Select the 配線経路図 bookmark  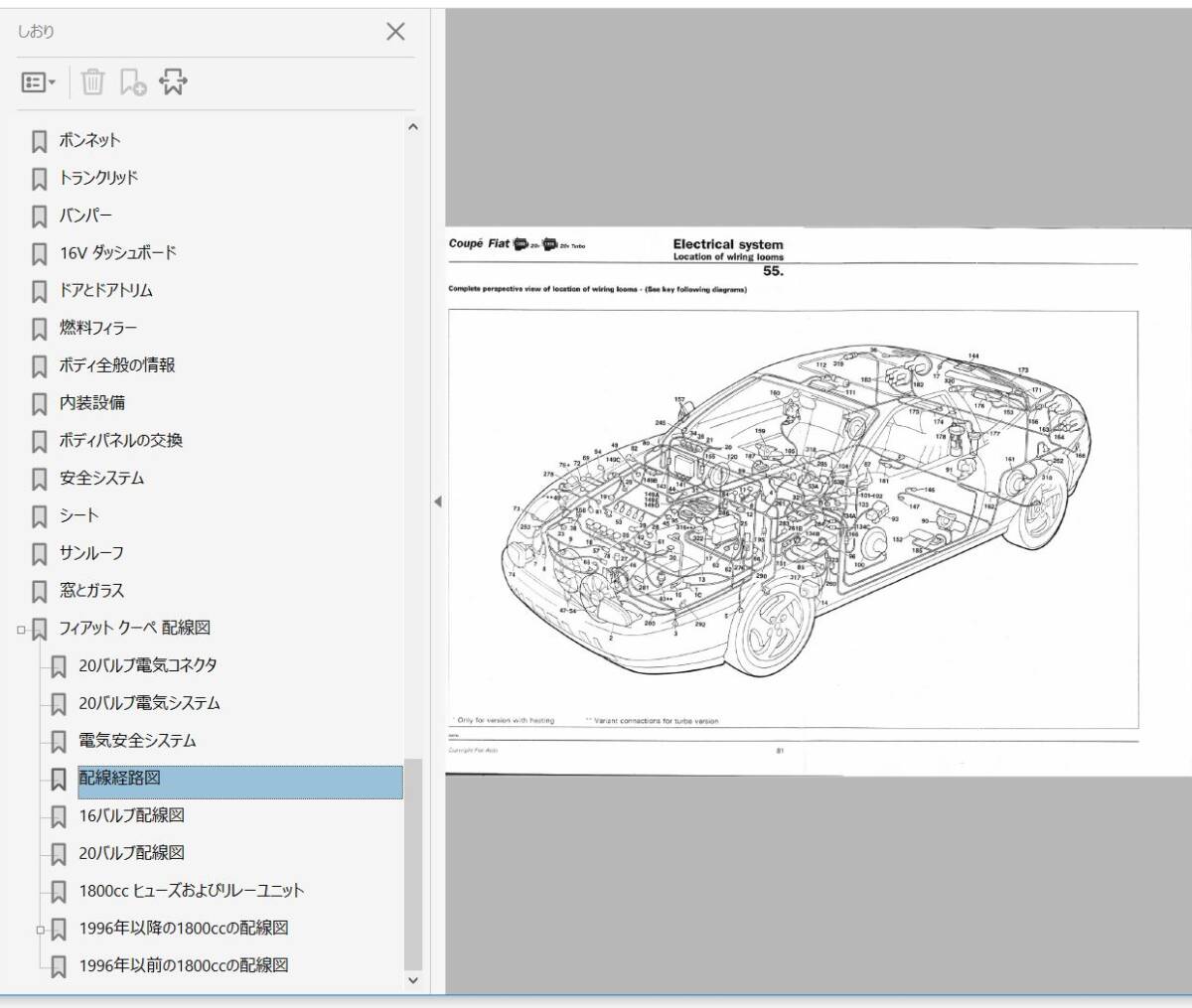click(x=119, y=779)
